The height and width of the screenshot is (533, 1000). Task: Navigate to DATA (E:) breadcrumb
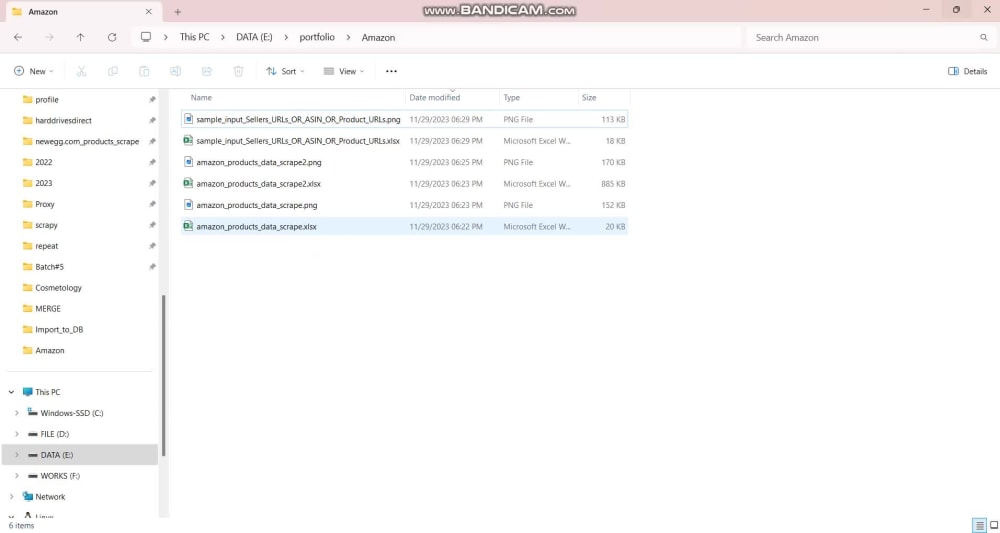(254, 37)
